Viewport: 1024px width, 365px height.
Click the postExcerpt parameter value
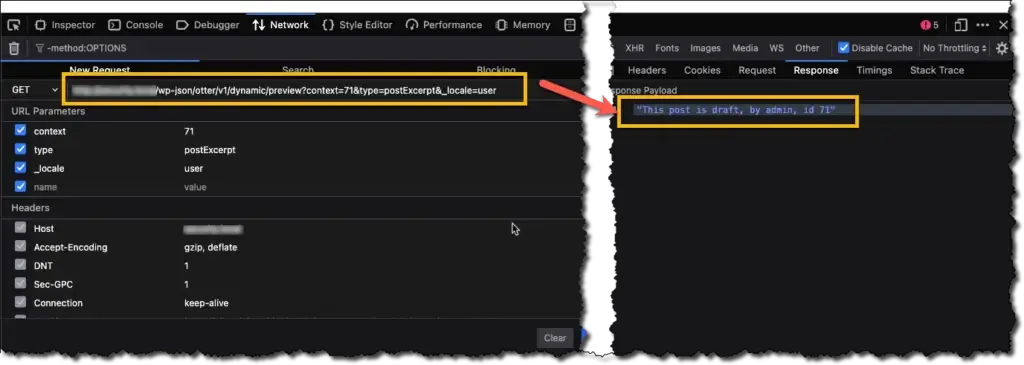pos(210,150)
